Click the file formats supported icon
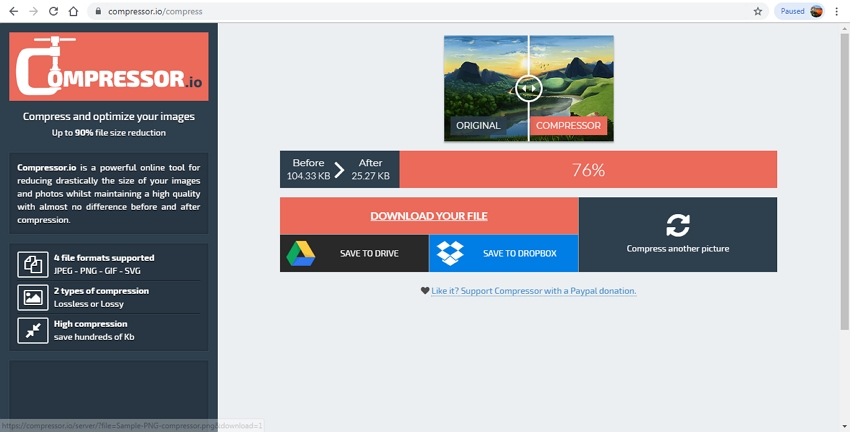This screenshot has height=432, width=850. (33, 264)
